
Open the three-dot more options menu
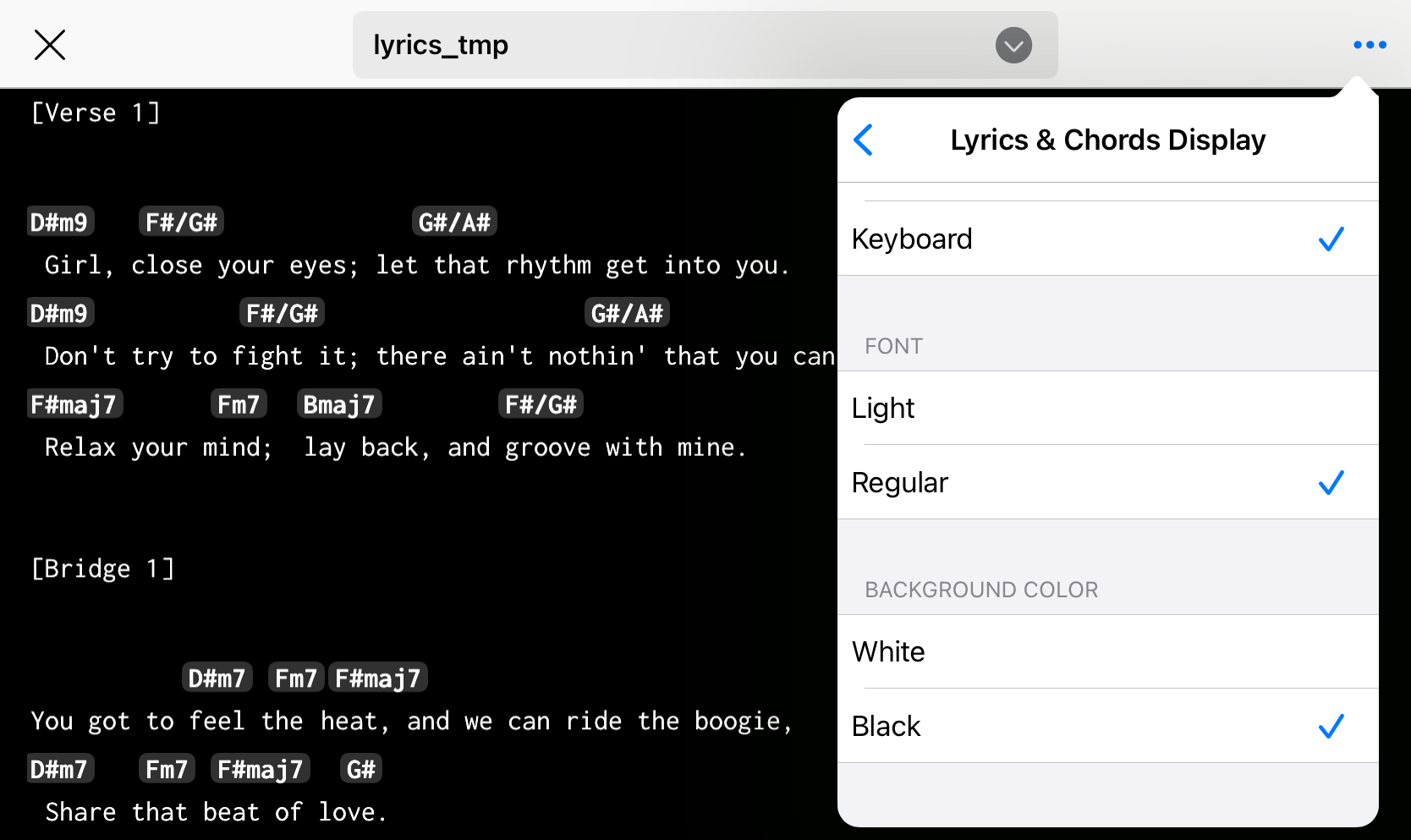pos(1370,45)
